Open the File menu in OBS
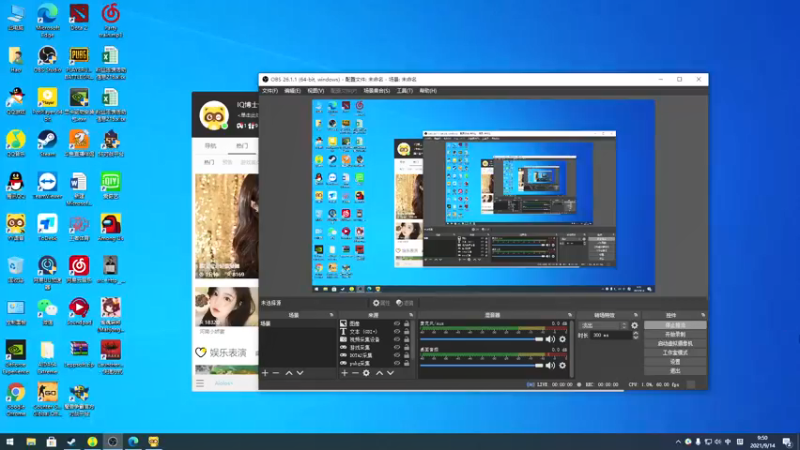 pyautogui.click(x=270, y=91)
